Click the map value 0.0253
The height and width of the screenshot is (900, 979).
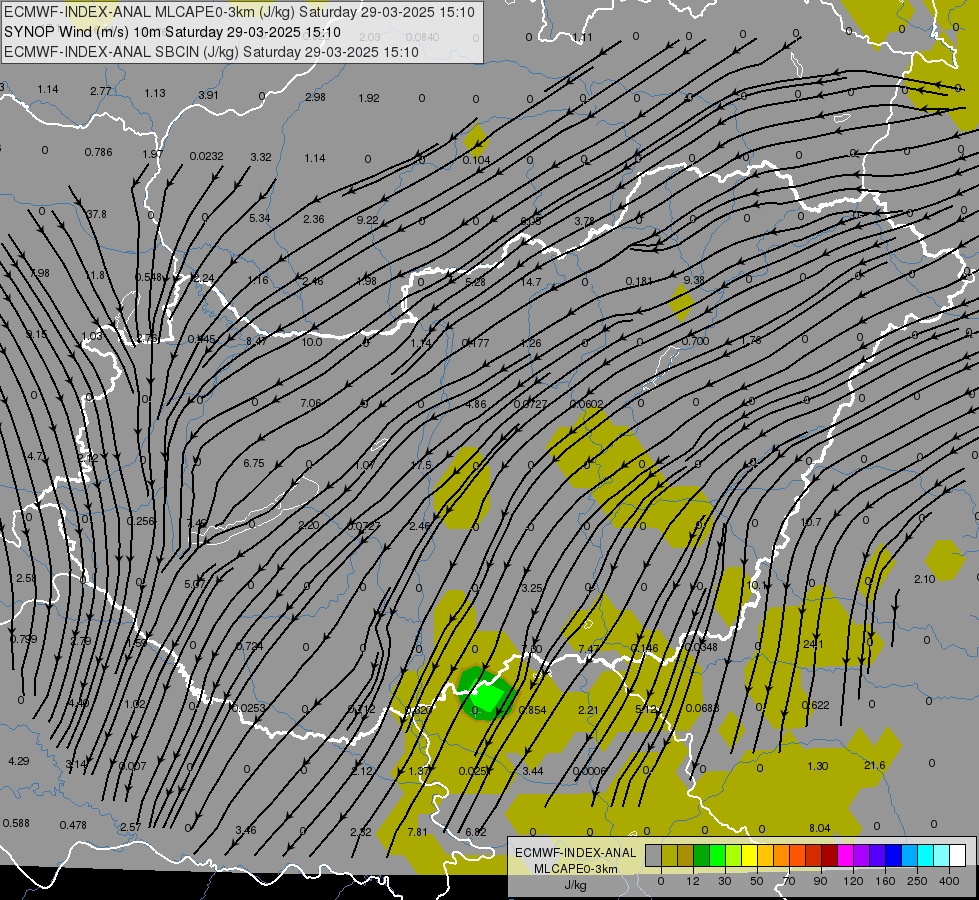(248, 708)
